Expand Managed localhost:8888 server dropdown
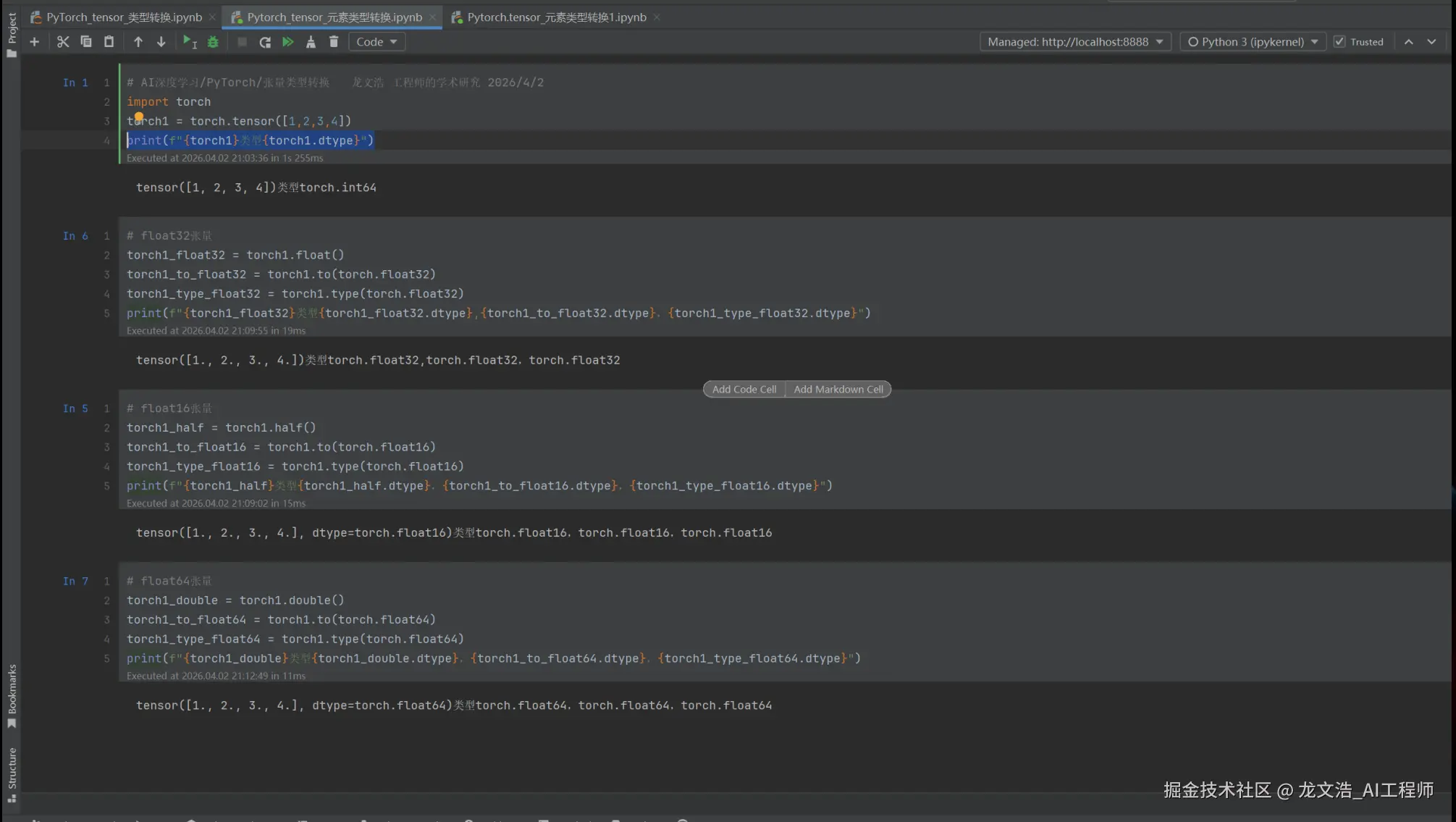This screenshot has width=1456, height=822. pyautogui.click(x=1075, y=42)
